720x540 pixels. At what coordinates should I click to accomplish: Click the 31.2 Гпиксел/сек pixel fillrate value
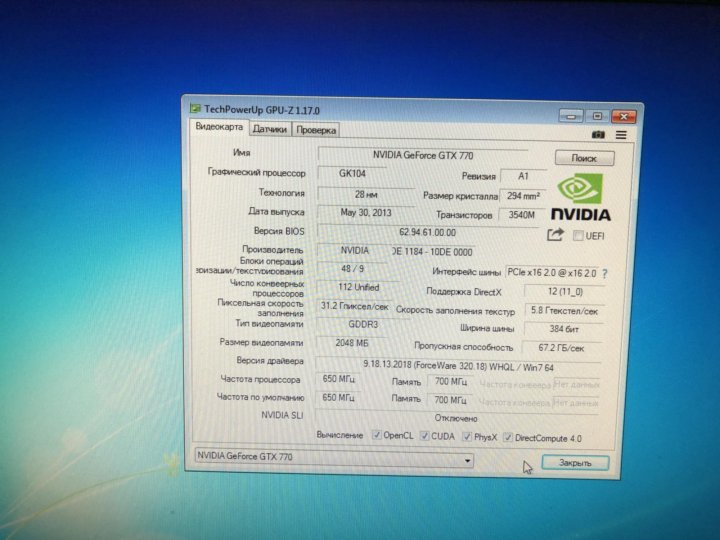[x=354, y=306]
